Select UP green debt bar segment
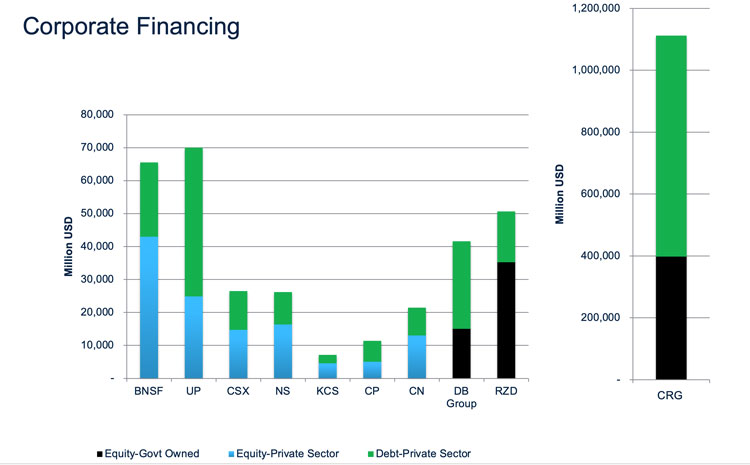 tap(193, 222)
